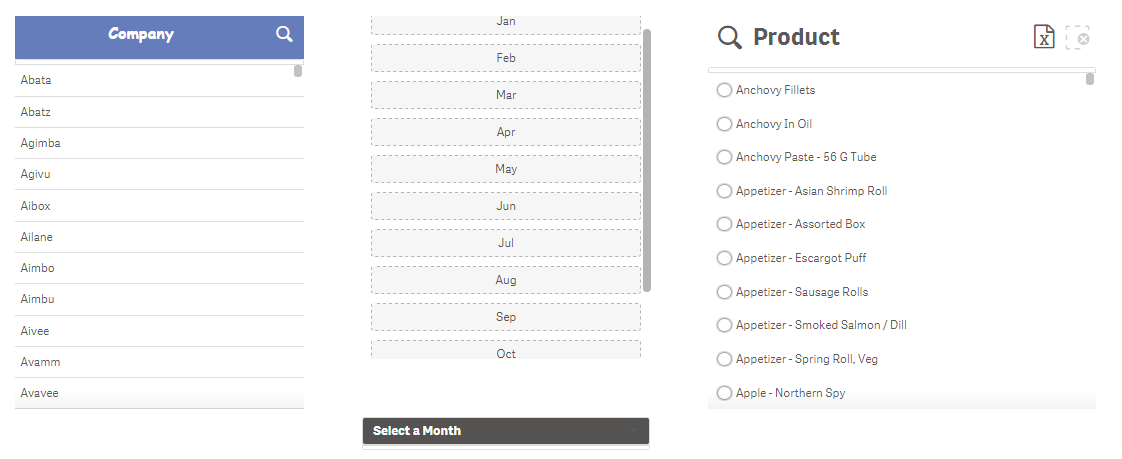Select the Anchovy In Oil radio button
1122x459 pixels.
click(724, 124)
